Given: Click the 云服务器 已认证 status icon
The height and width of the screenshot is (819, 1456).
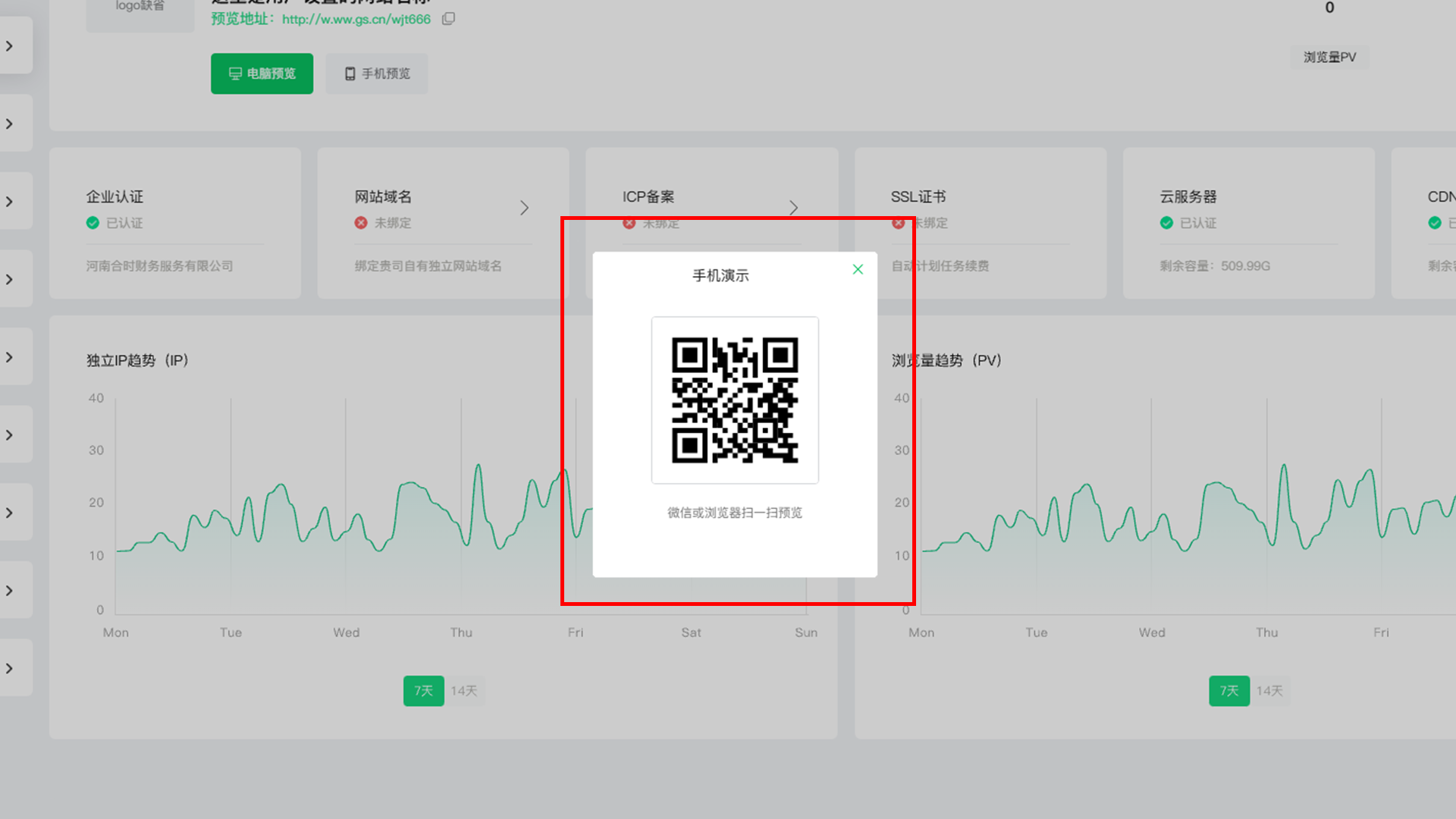Looking at the screenshot, I should pyautogui.click(x=1166, y=223).
